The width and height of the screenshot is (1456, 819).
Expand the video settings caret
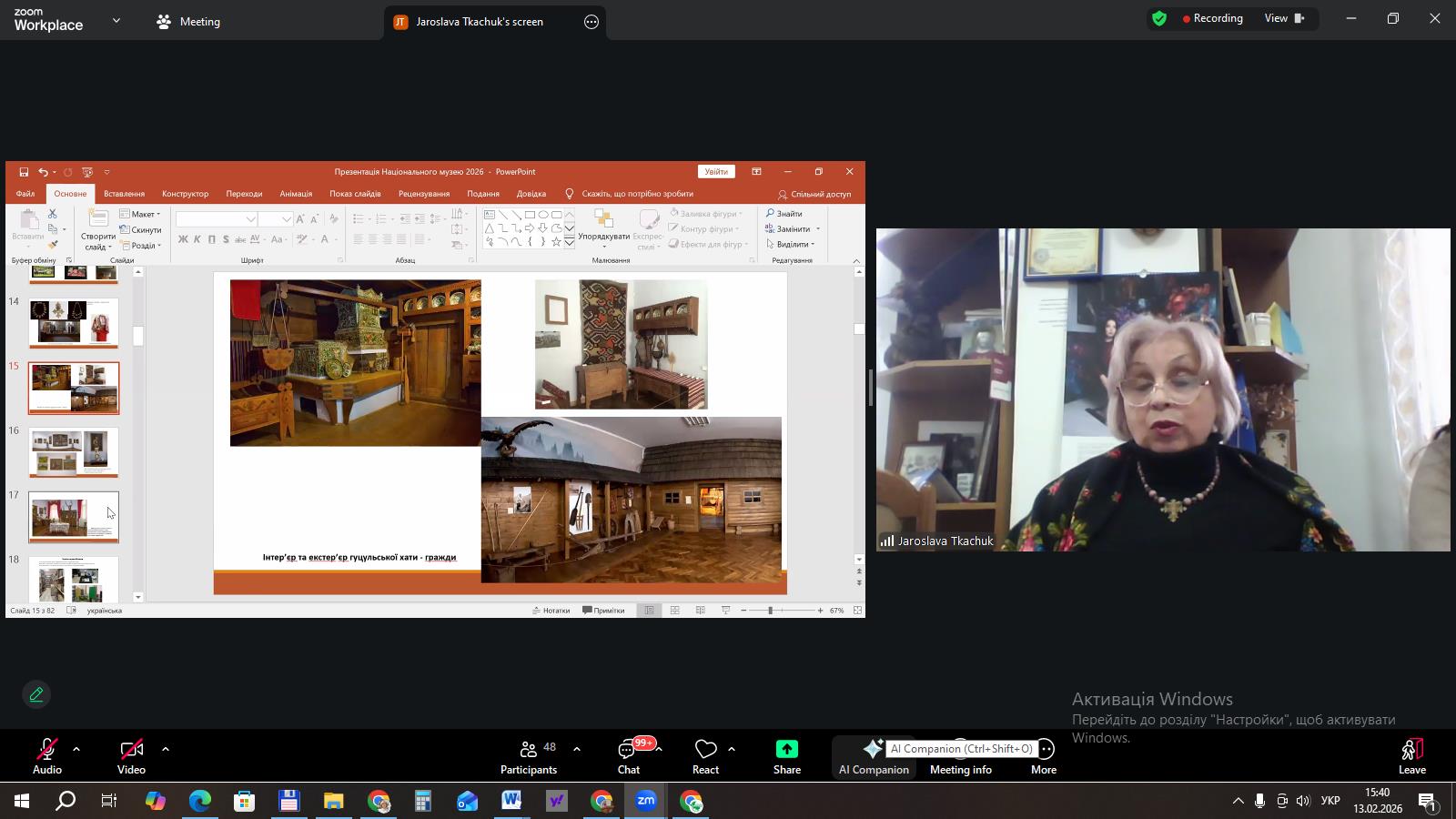point(166,750)
